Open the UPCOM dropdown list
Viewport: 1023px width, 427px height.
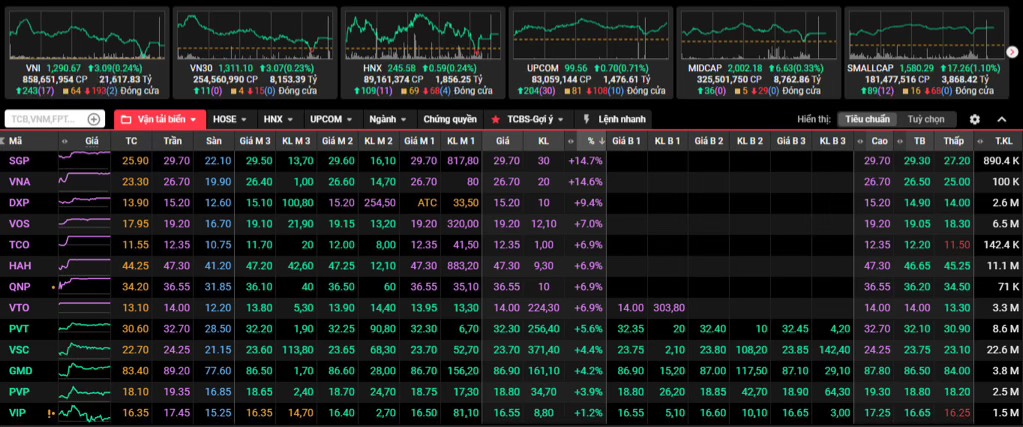pyautogui.click(x=331, y=119)
